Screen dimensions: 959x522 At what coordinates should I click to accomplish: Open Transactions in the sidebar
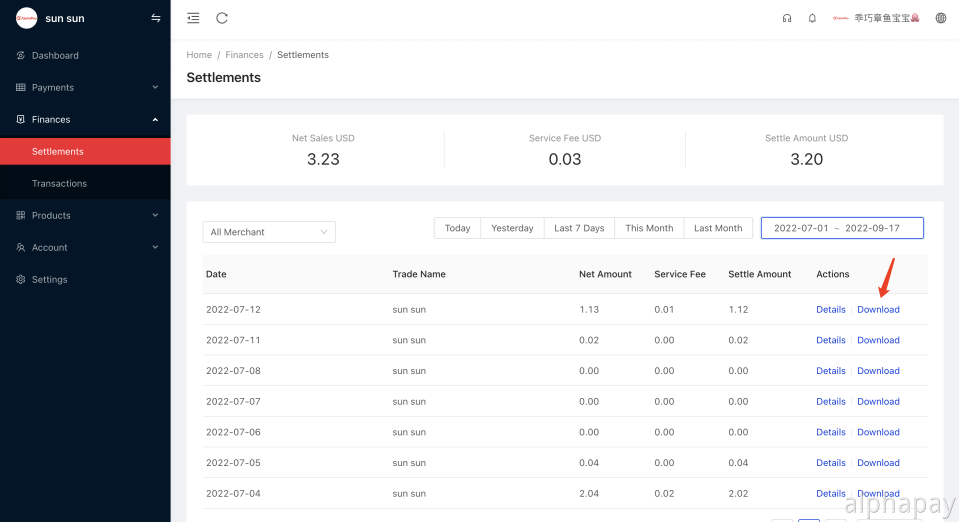click(59, 184)
